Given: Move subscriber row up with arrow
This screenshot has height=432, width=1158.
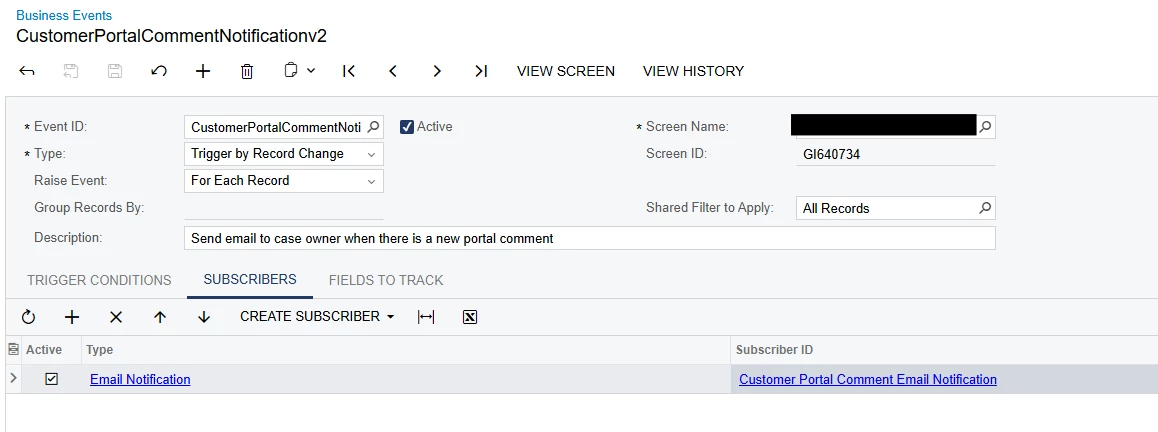Looking at the screenshot, I should tap(160, 317).
